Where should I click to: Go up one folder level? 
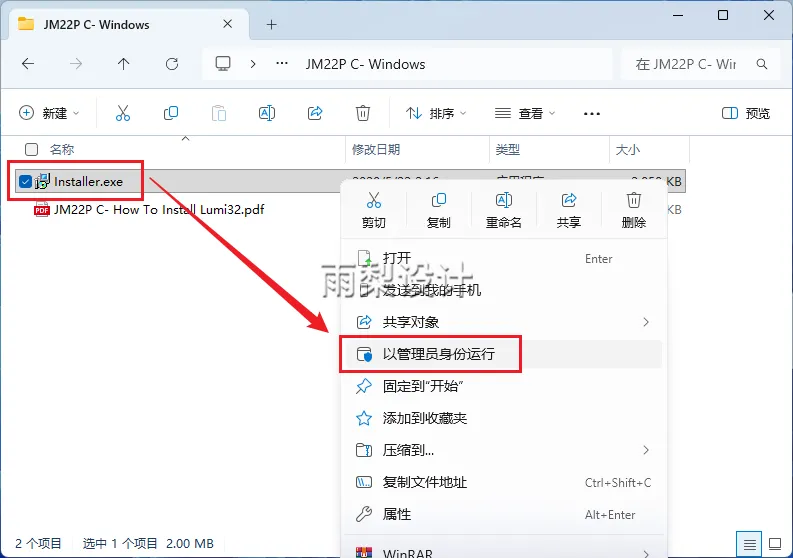[x=123, y=64]
